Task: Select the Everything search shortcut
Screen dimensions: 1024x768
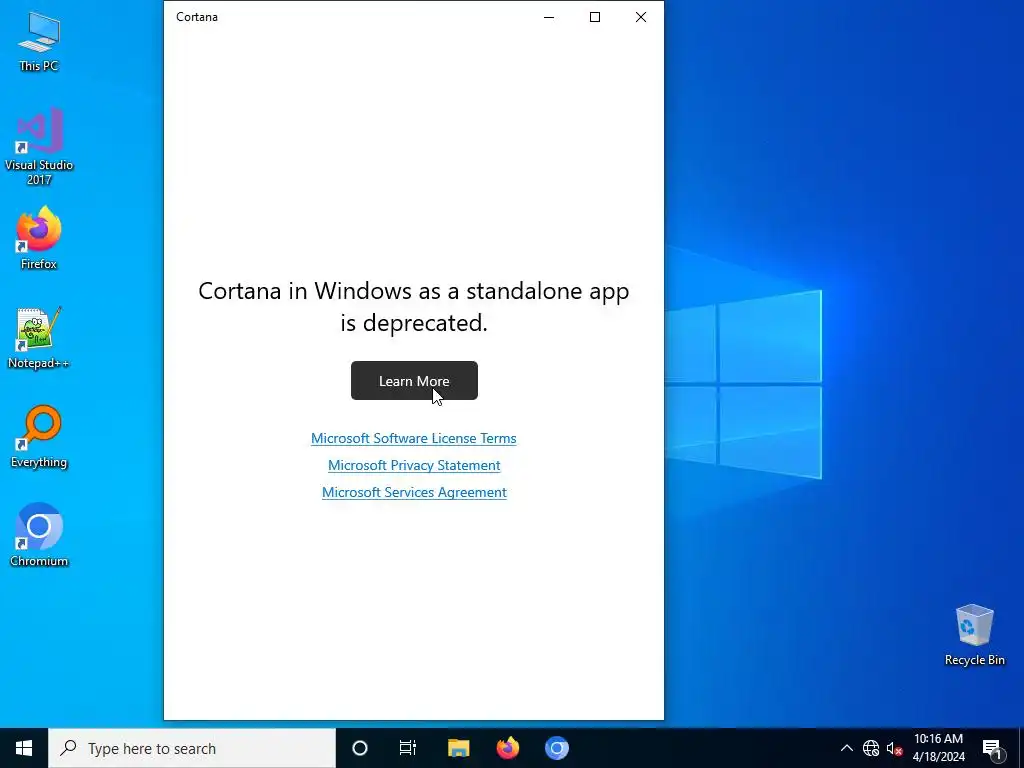Action: tap(39, 437)
